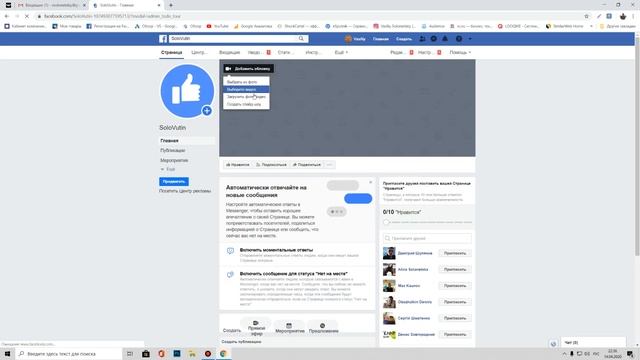The width and height of the screenshot is (640, 360).
Task: Click 'Прямой эфир' live video icon
Action: 256,323
